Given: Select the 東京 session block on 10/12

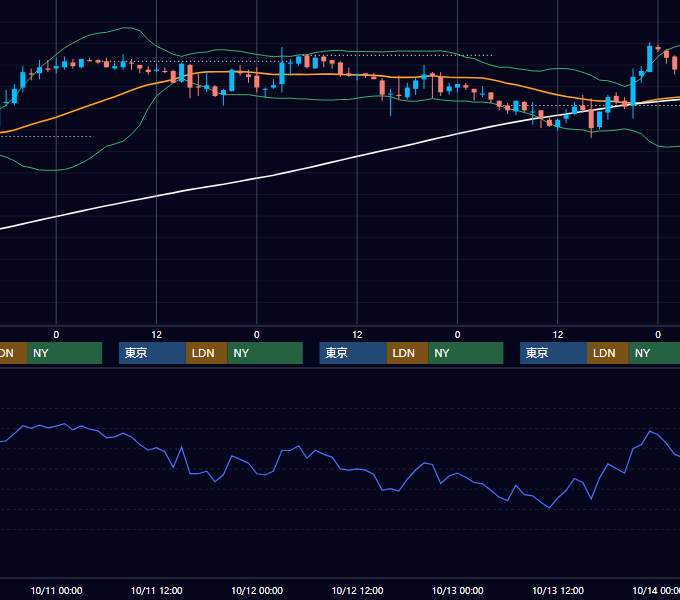Looking at the screenshot, I should [353, 353].
